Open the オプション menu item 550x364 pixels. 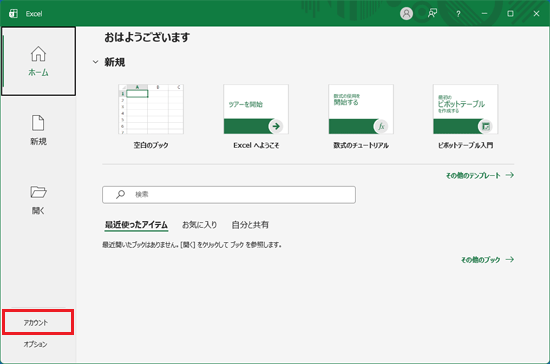(35, 344)
